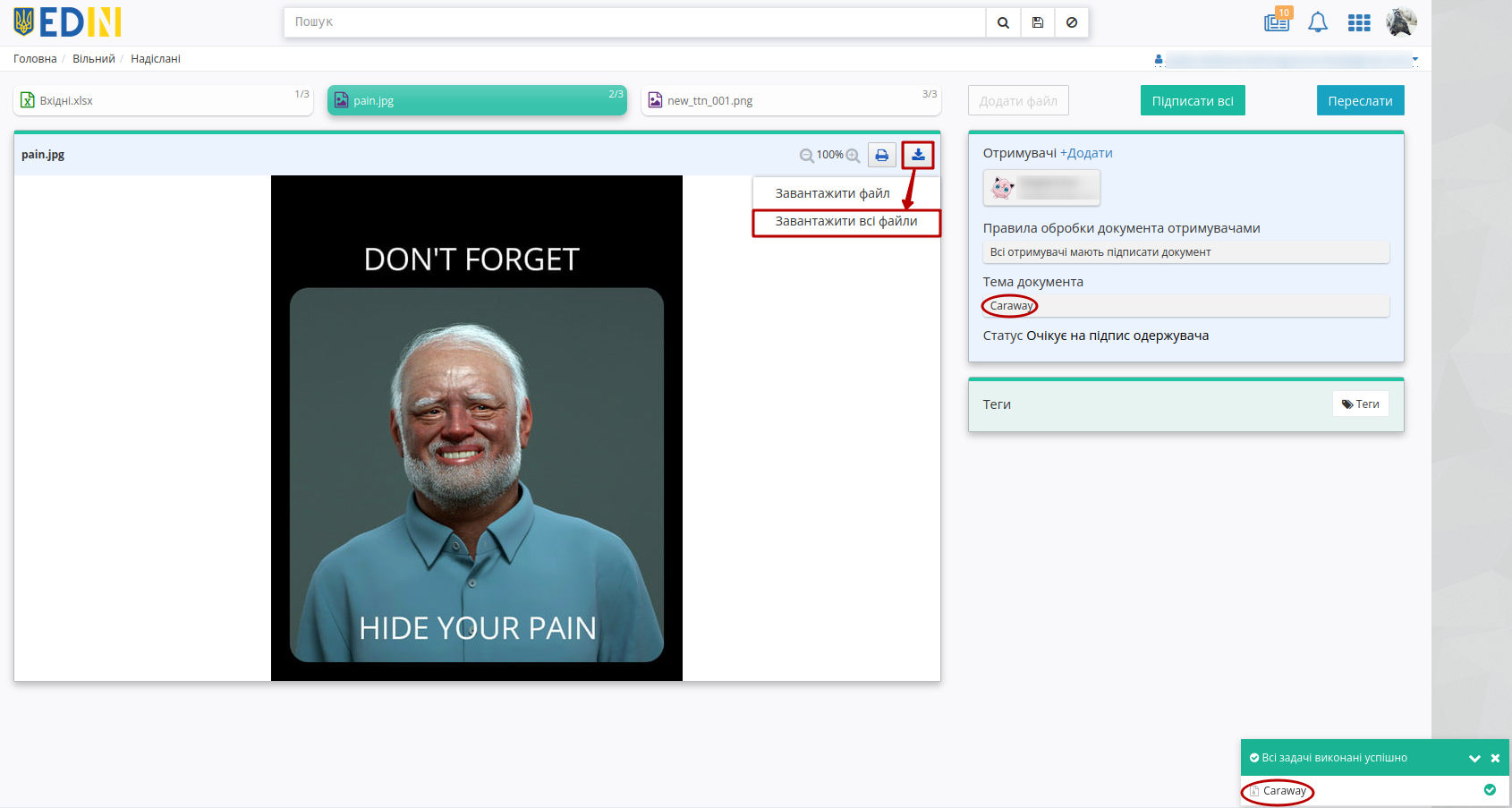Open the news icon with badge 10
The width and height of the screenshot is (1512, 808).
[1277, 21]
